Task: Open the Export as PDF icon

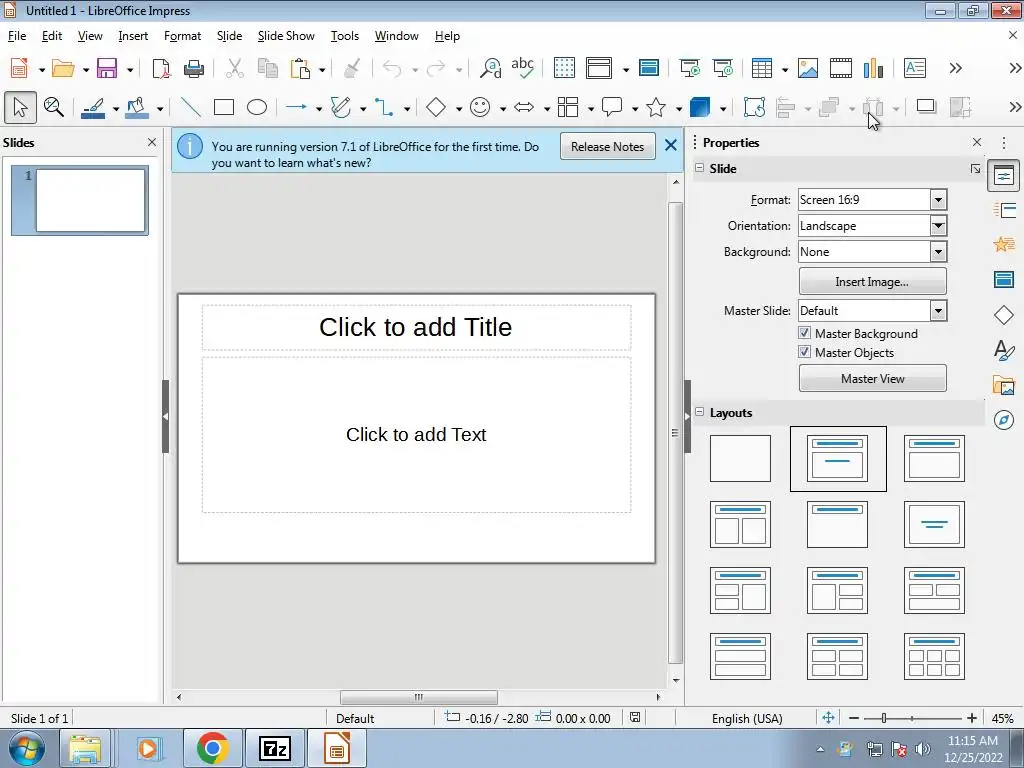Action: pos(161,68)
